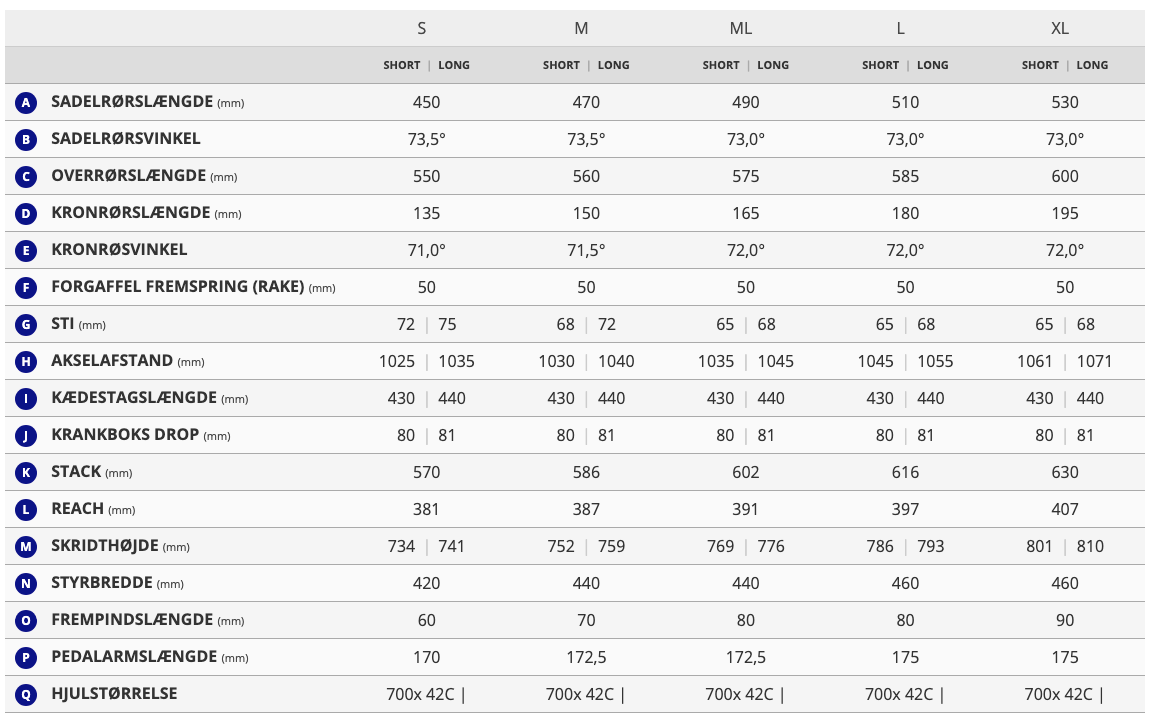Click the SHORT label under size L

click(880, 65)
